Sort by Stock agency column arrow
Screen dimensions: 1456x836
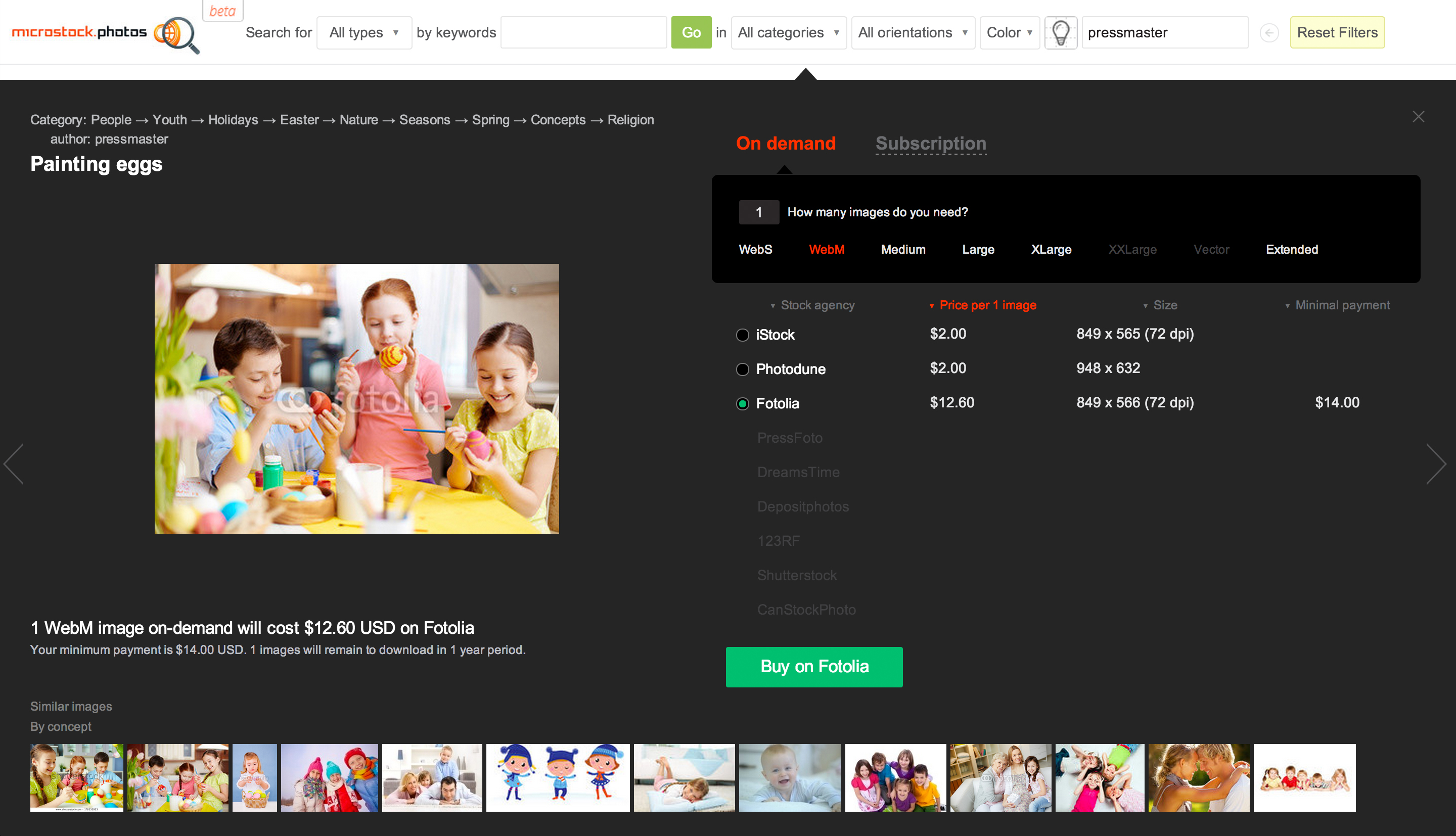[773, 305]
